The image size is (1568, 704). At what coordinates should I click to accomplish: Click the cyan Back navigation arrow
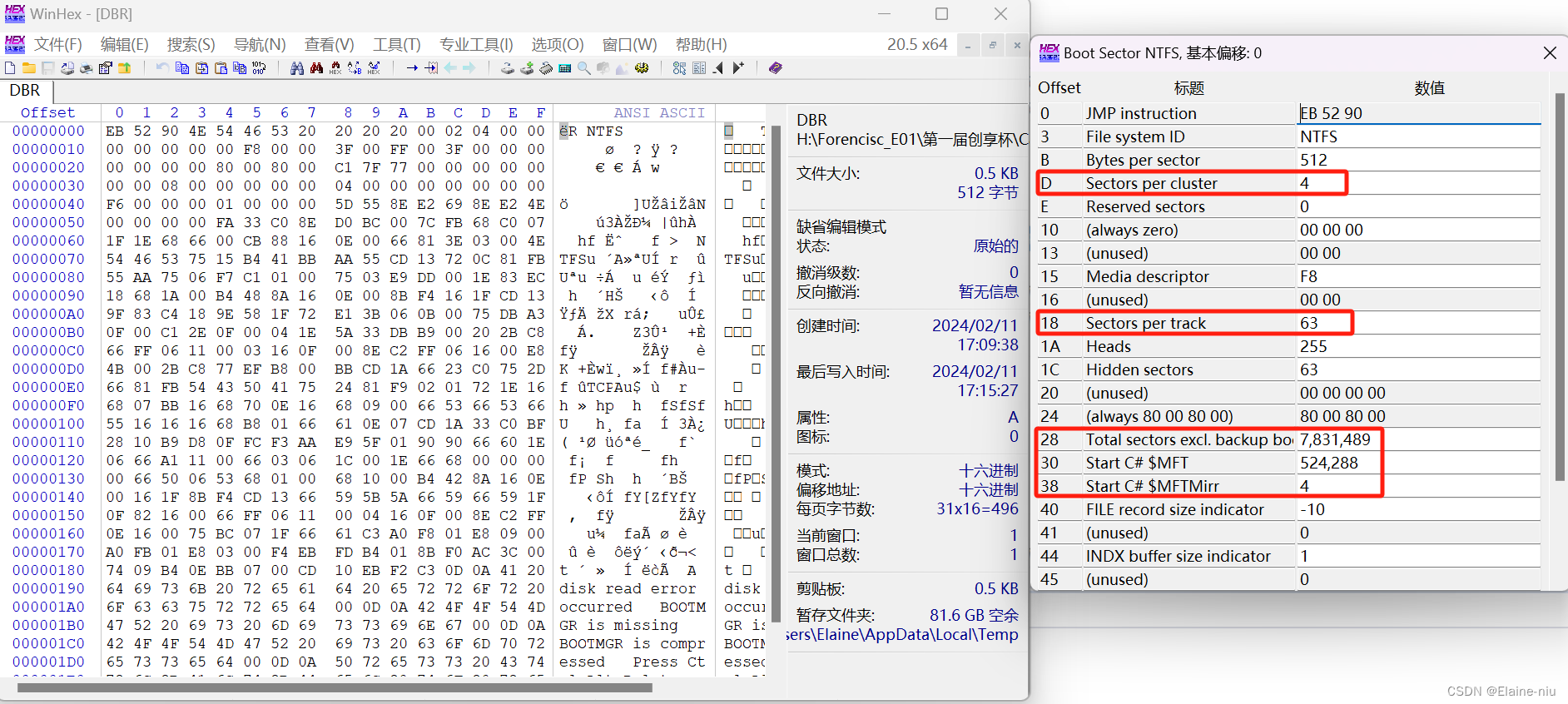pyautogui.click(x=450, y=68)
